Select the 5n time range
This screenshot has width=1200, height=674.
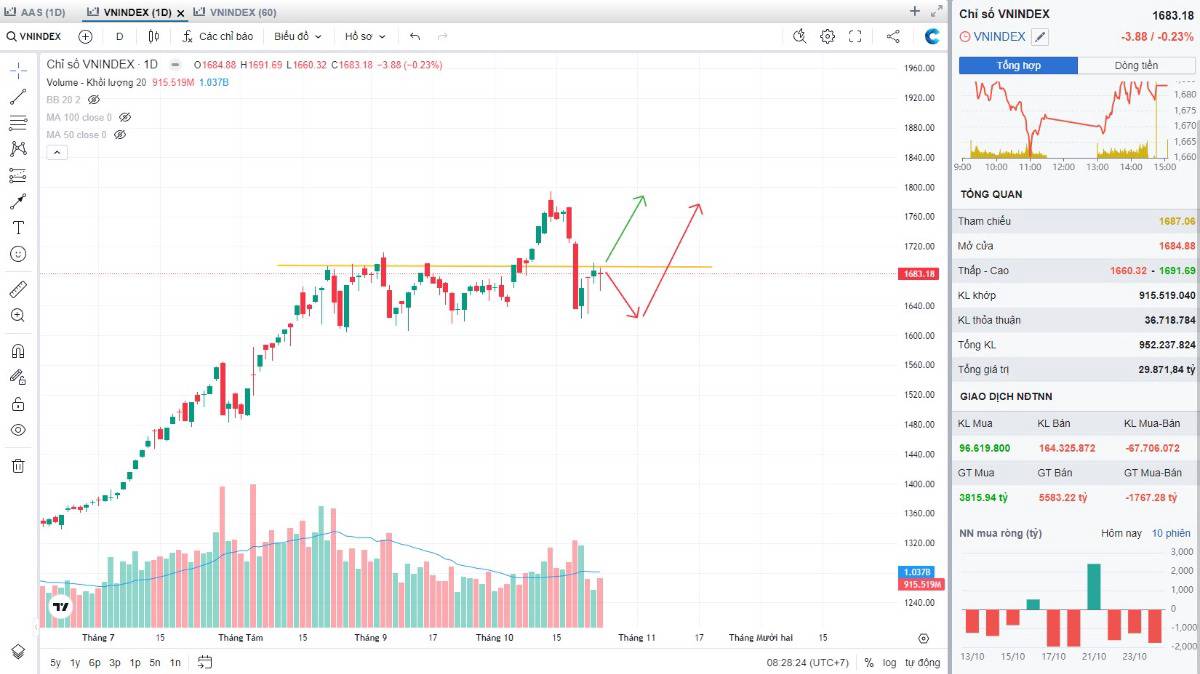tap(155, 662)
